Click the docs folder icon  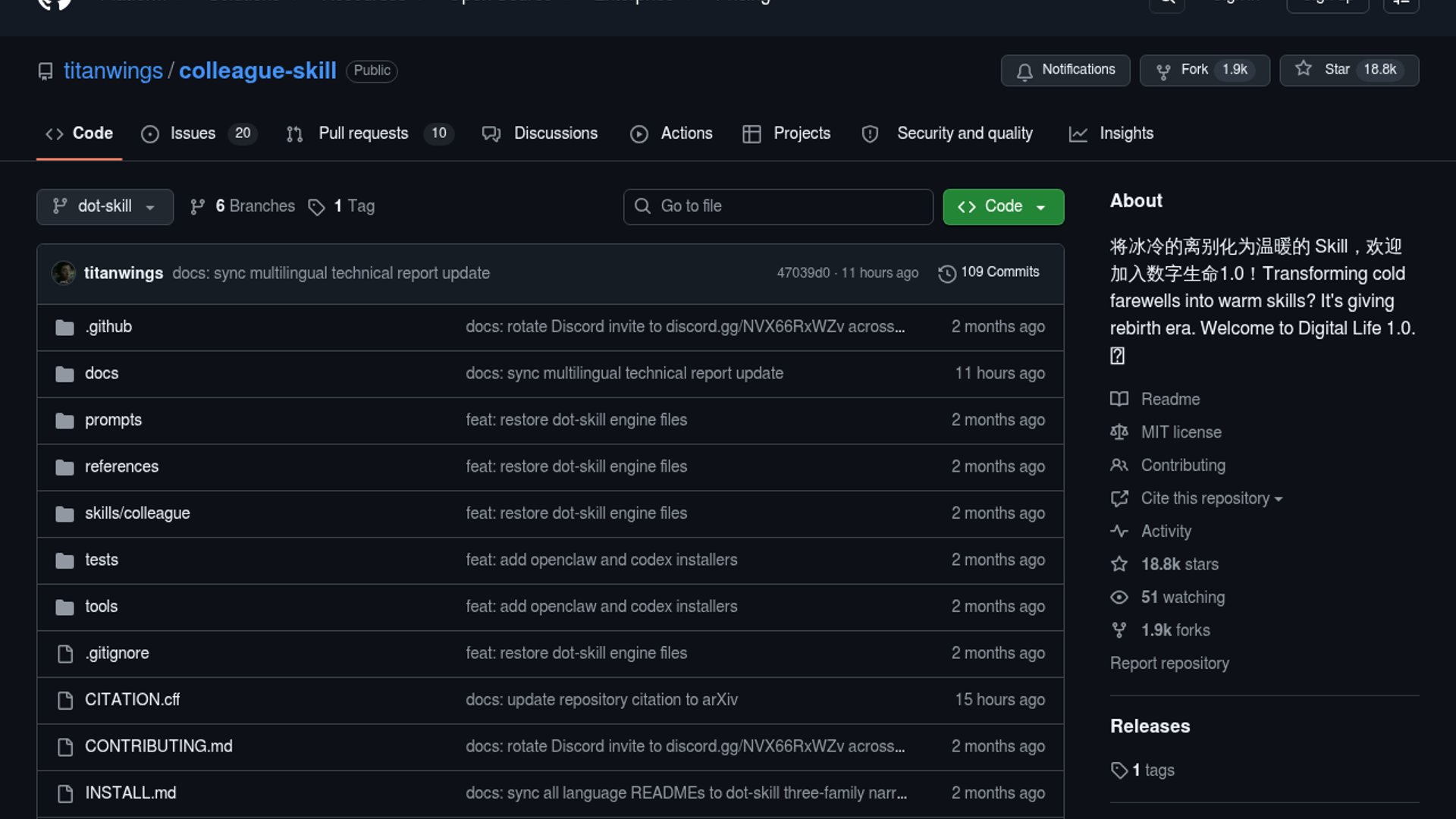click(65, 374)
